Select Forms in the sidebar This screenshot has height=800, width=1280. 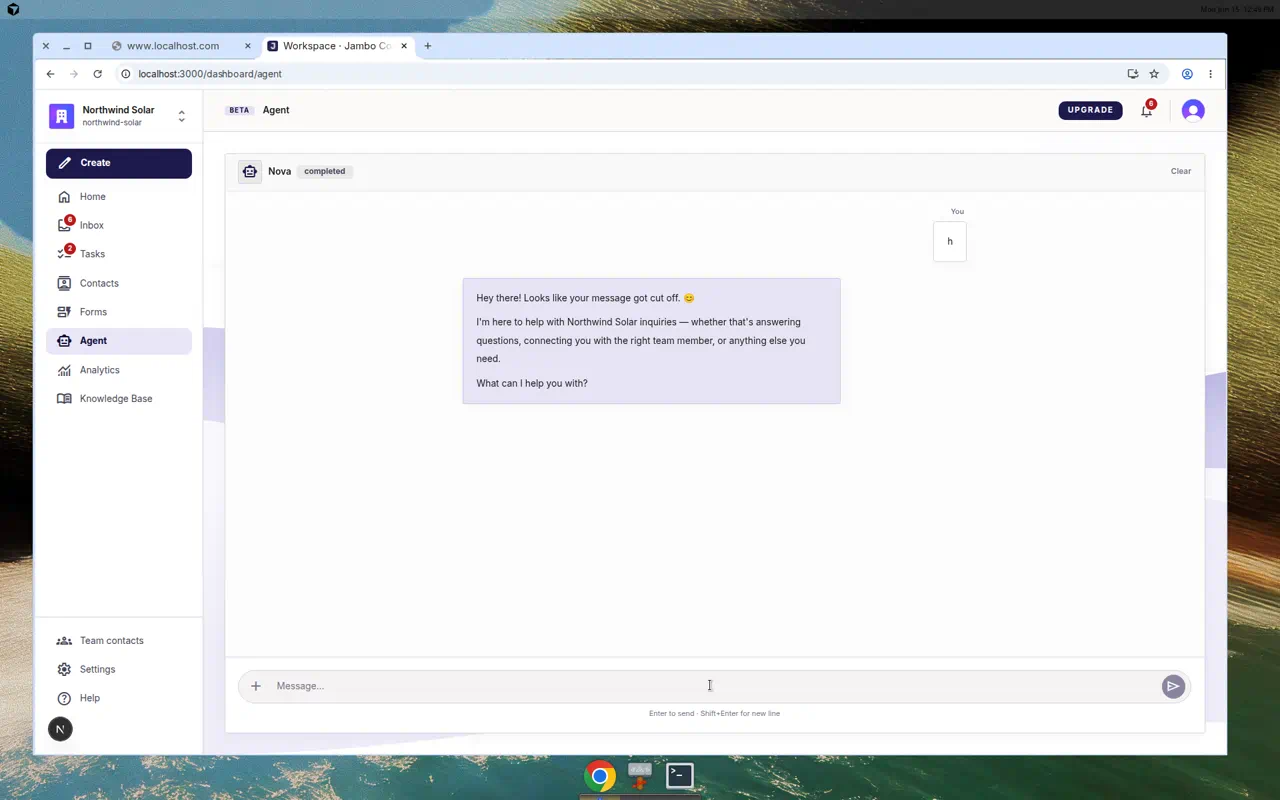pyautogui.click(x=119, y=312)
